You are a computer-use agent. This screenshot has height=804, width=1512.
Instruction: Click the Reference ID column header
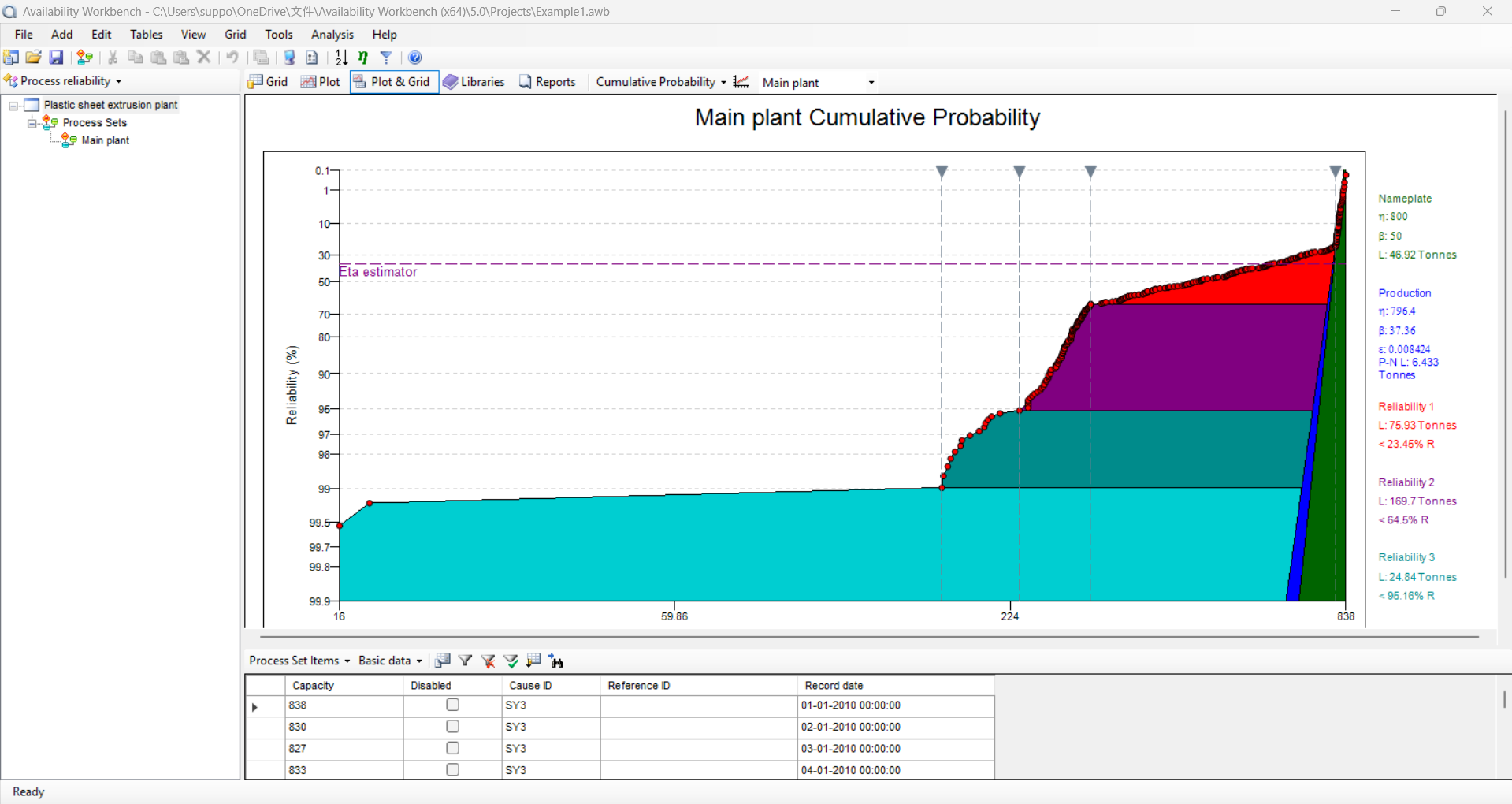coord(699,686)
